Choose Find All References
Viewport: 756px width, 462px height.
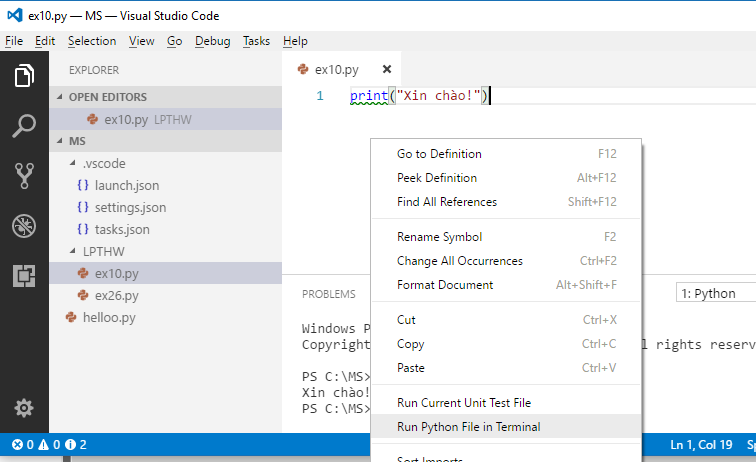[x=506, y=202]
